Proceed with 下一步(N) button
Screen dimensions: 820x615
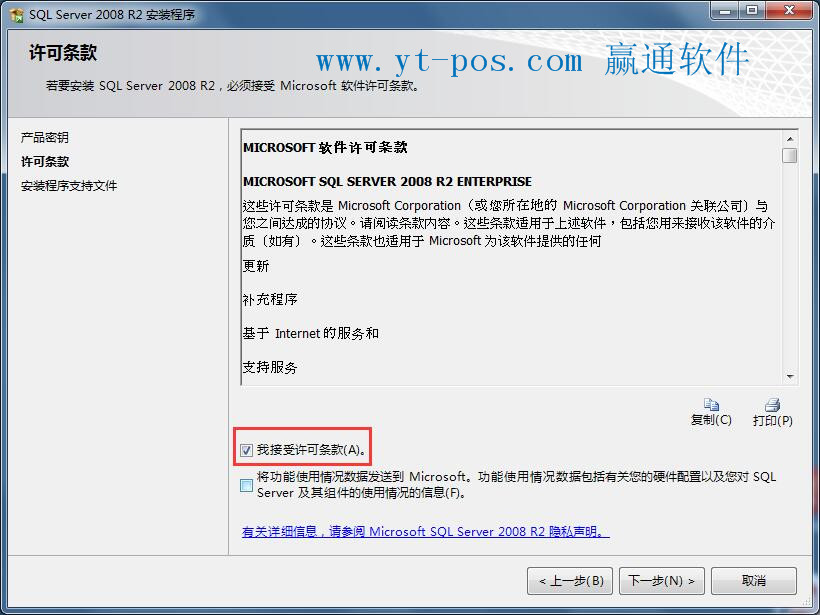pyautogui.click(x=662, y=581)
